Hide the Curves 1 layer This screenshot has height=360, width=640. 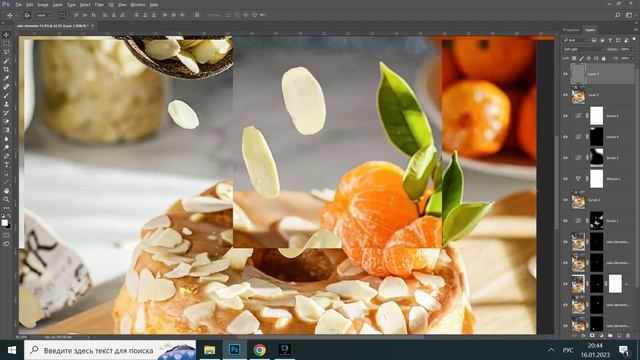coord(565,221)
